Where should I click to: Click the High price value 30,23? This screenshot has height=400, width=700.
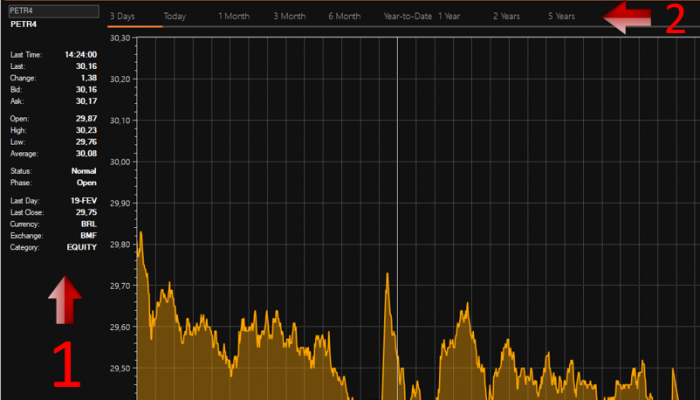click(86, 131)
